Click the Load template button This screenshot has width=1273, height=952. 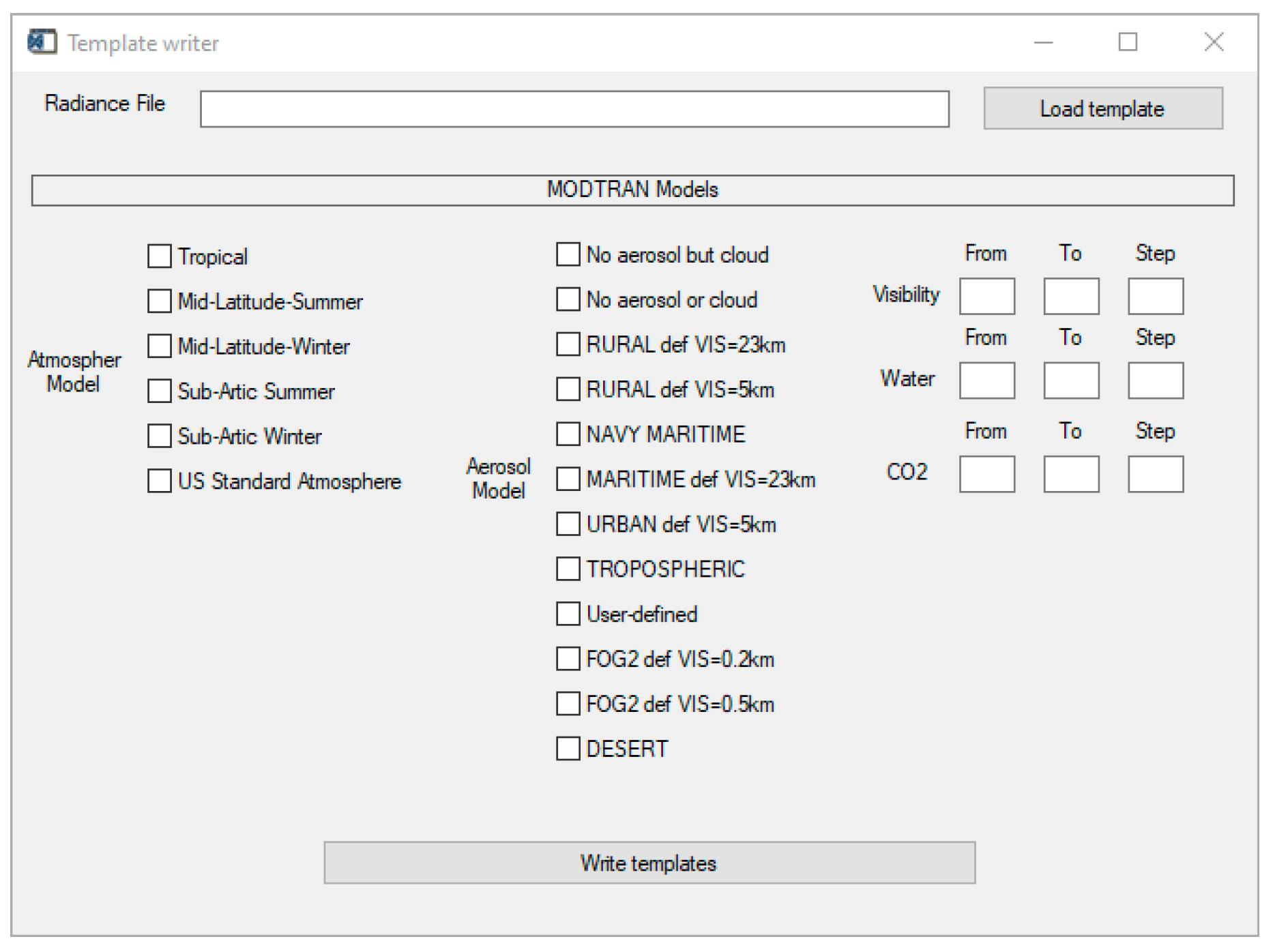[1102, 108]
